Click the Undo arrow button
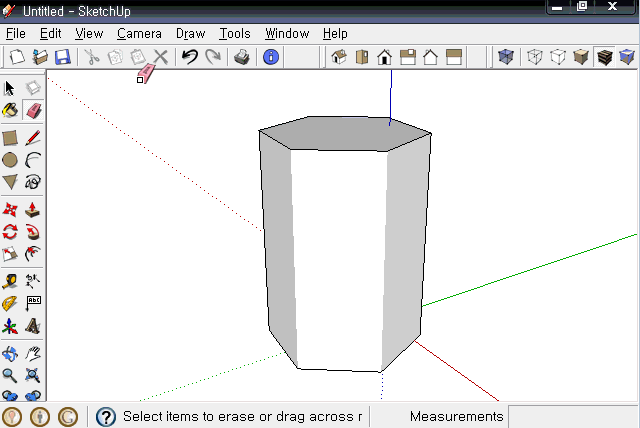 pyautogui.click(x=189, y=57)
